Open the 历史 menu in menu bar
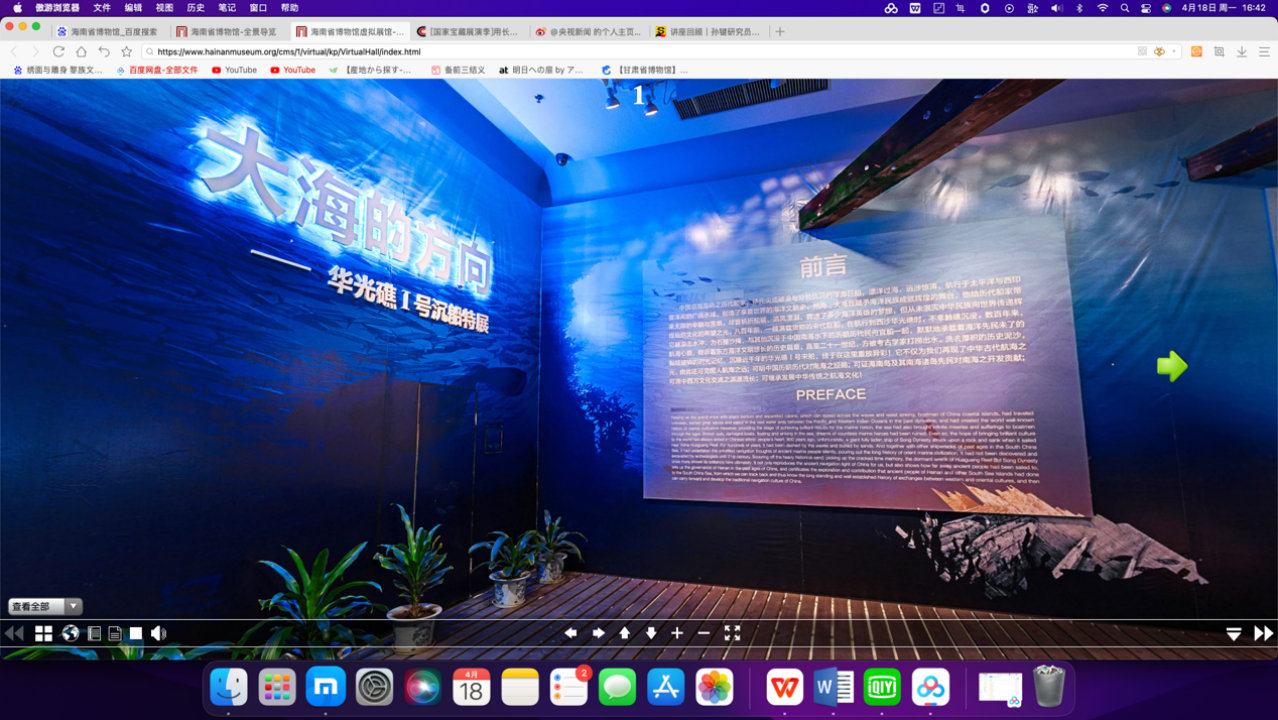The height and width of the screenshot is (720, 1278). (195, 7)
